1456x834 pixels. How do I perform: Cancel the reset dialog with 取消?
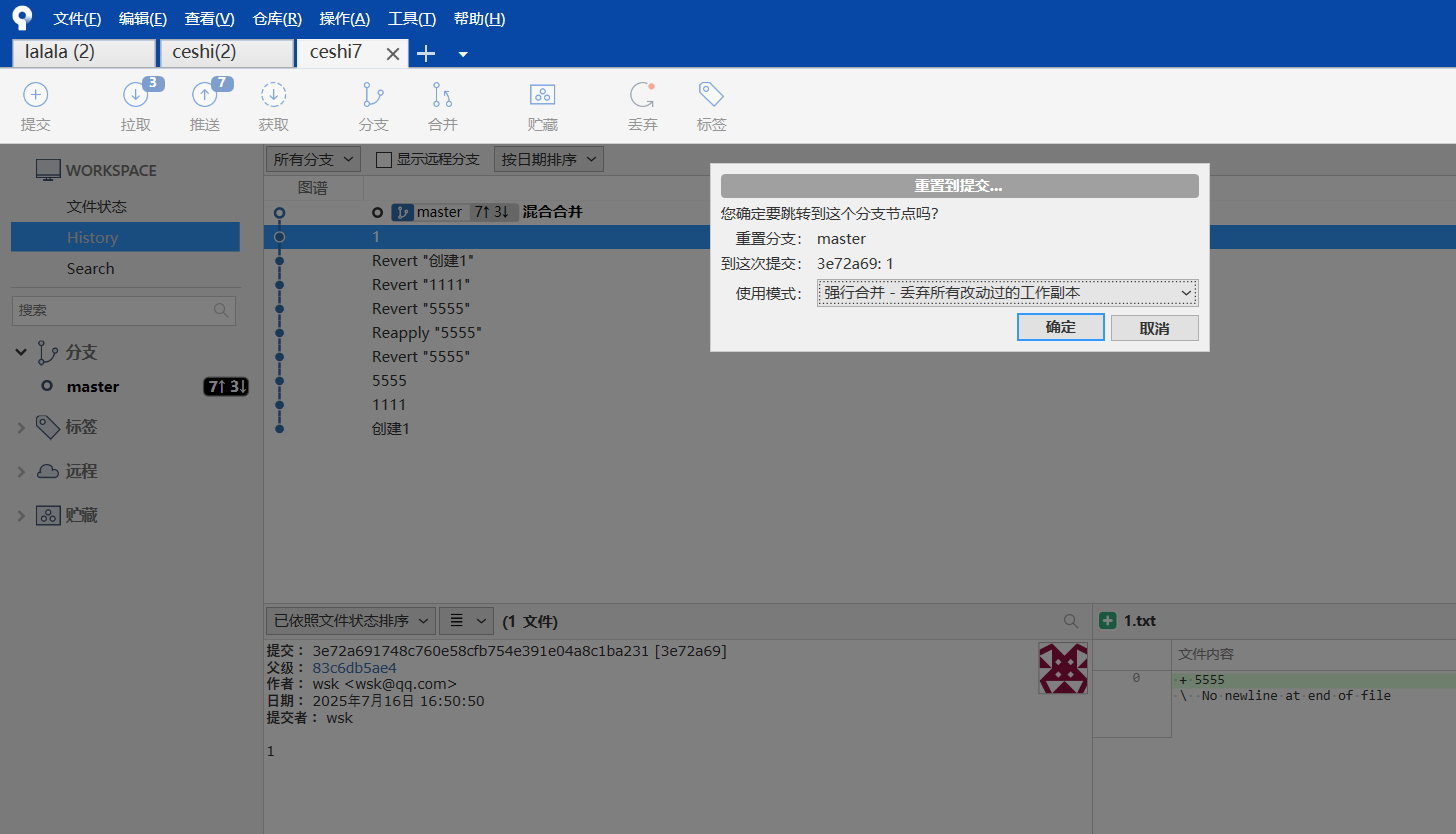[1155, 327]
